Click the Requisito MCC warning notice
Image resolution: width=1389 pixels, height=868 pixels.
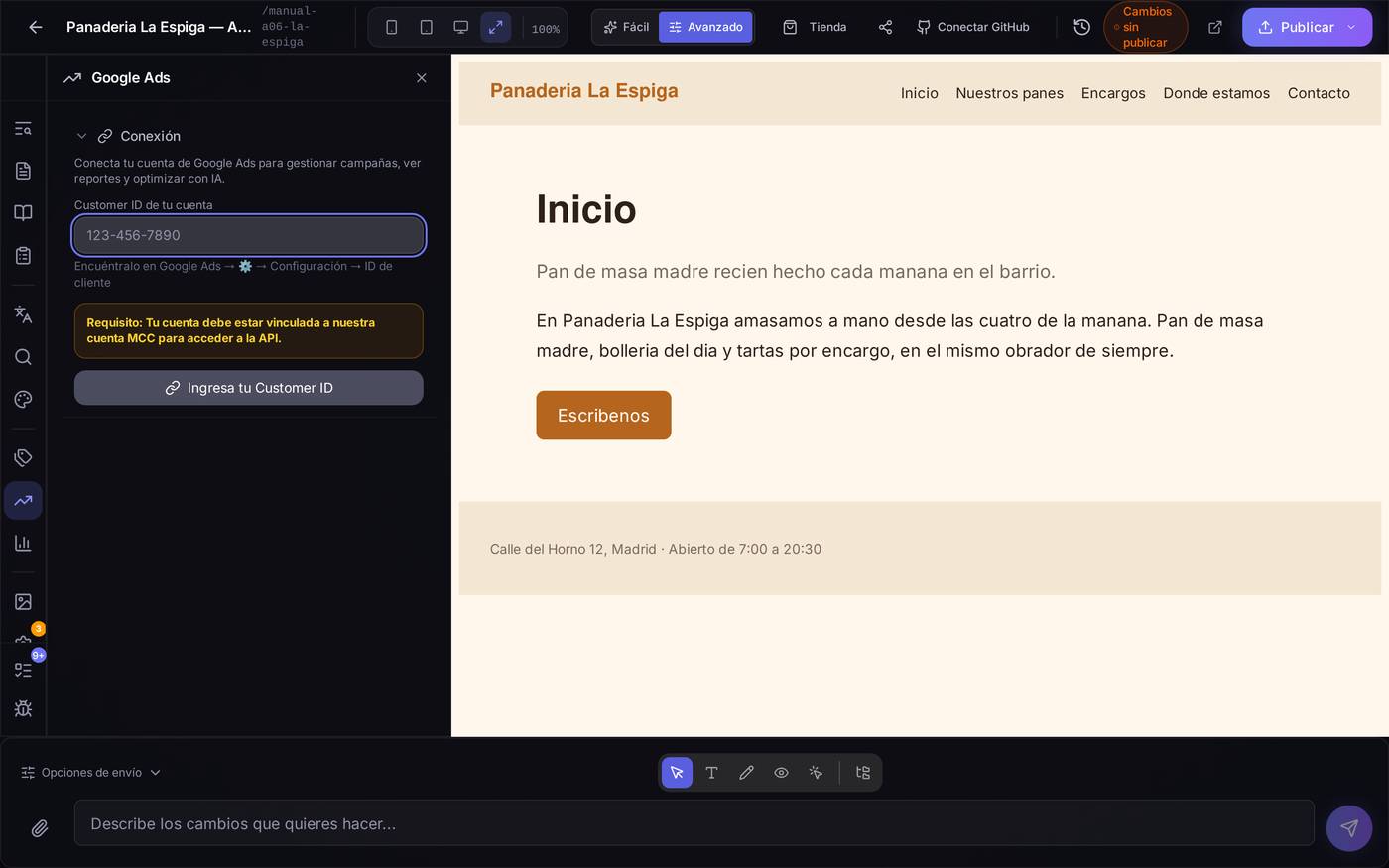(249, 330)
